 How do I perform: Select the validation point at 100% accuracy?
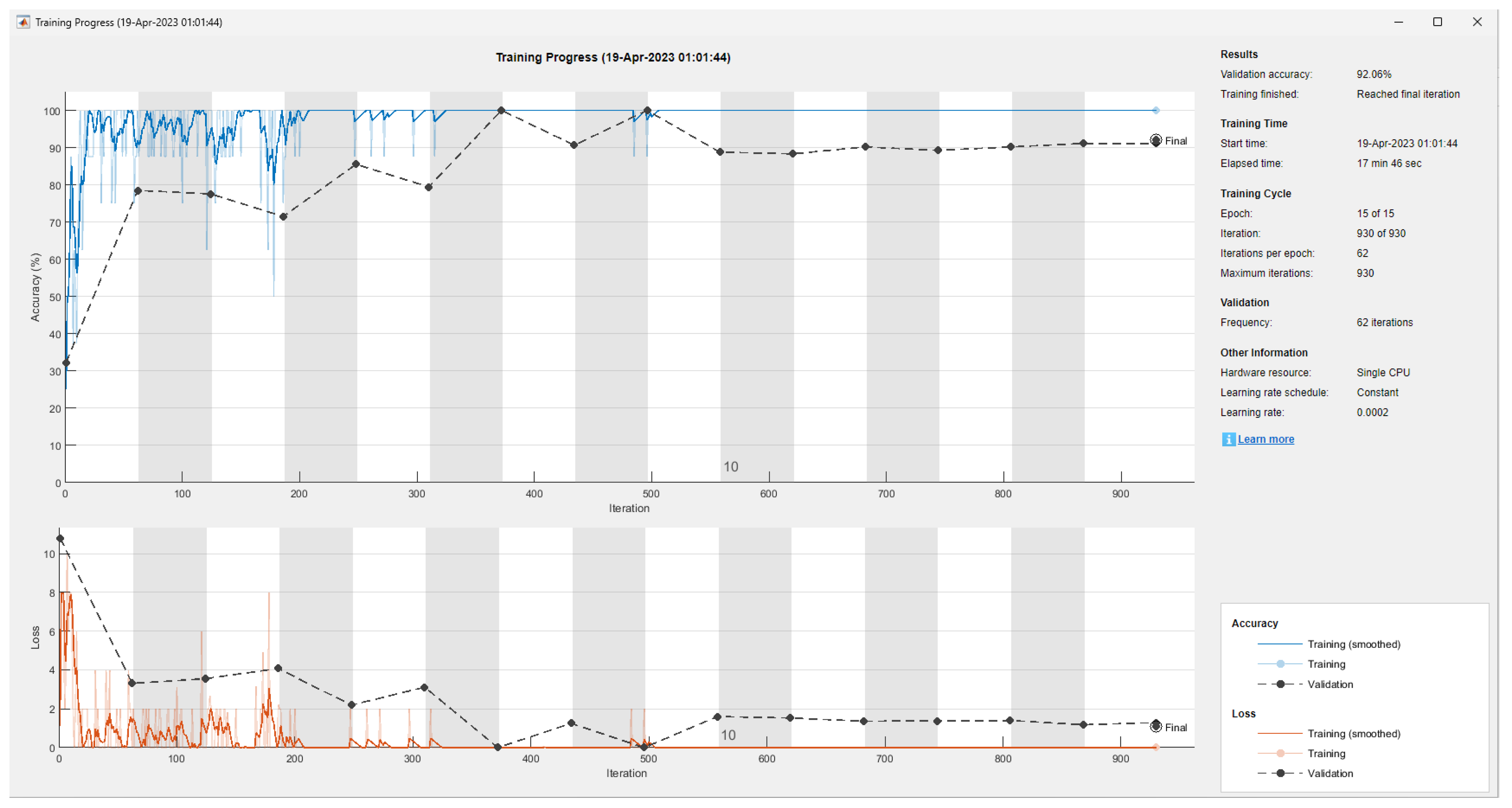click(x=501, y=110)
